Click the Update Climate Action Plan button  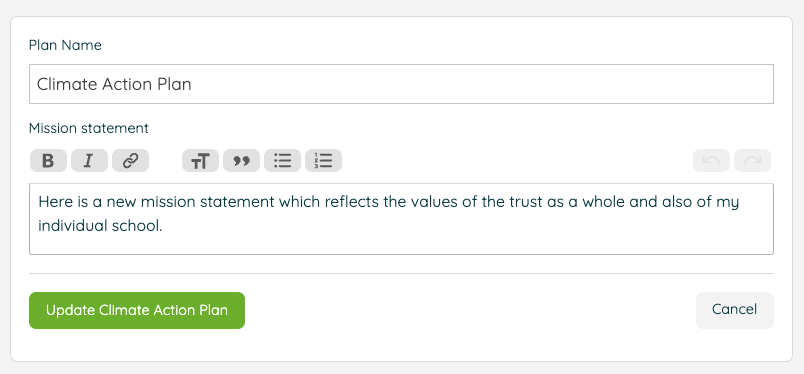pyautogui.click(x=137, y=310)
